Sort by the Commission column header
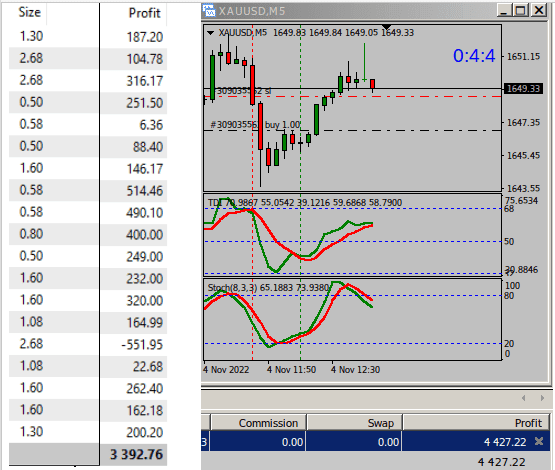Screen dimensions: 555x470 click(x=258, y=423)
